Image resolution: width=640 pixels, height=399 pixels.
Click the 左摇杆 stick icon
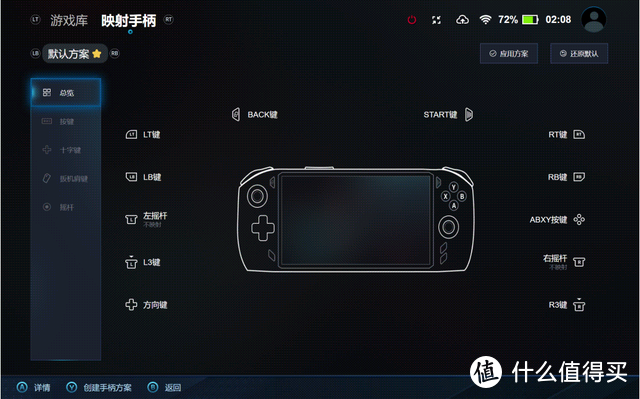[x=131, y=219]
